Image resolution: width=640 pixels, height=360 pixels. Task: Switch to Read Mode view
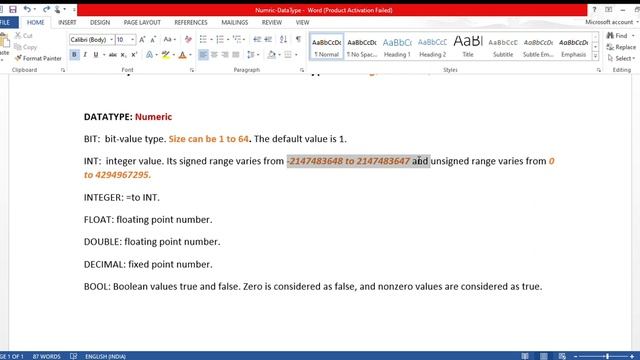click(525, 356)
